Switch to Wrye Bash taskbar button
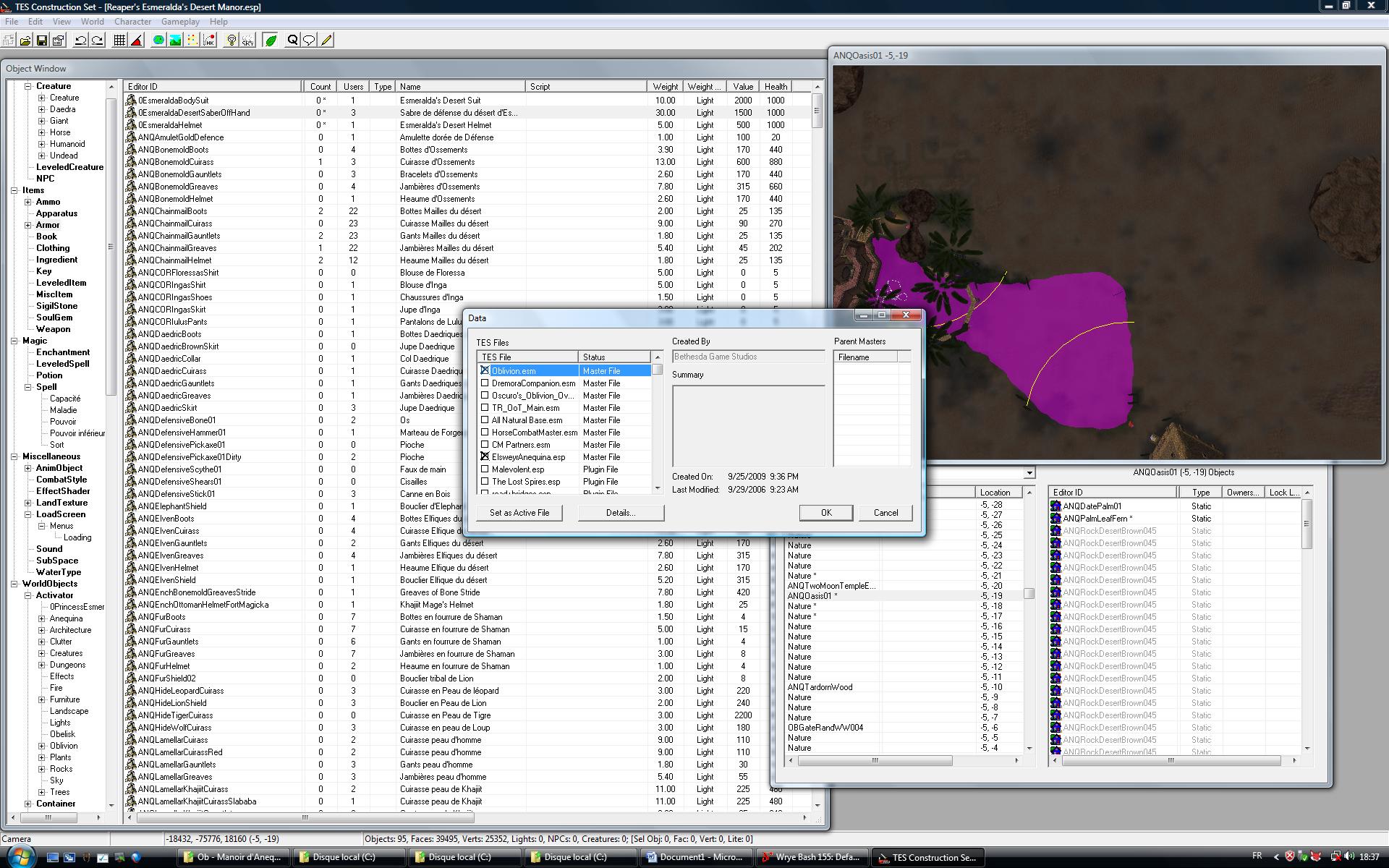1389x868 pixels. pos(812,857)
